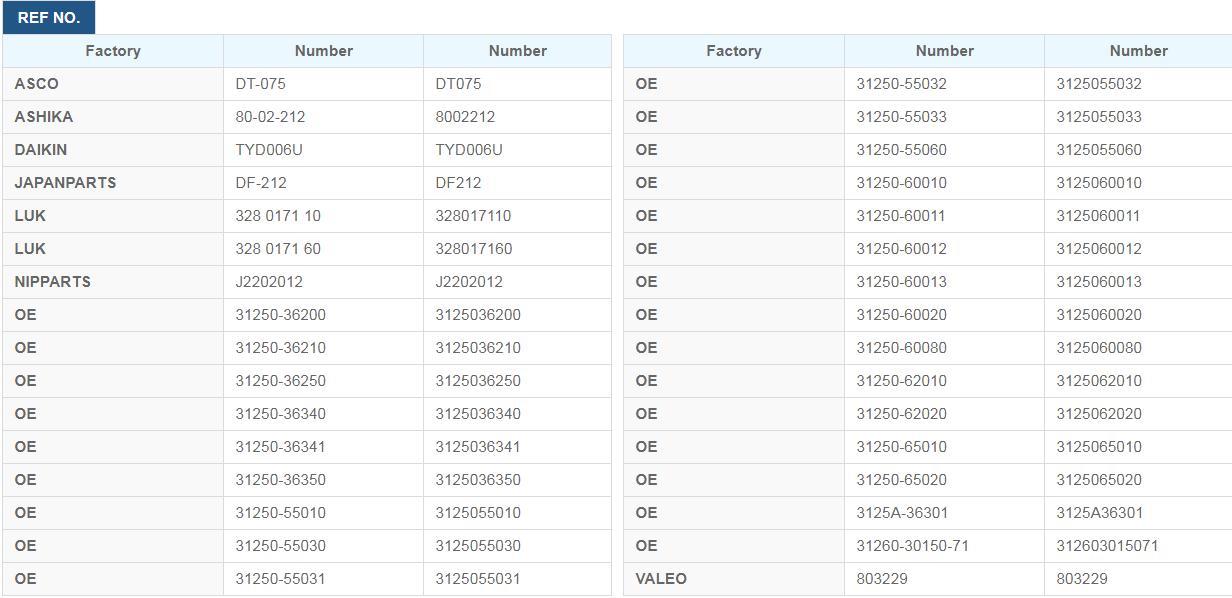Image resolution: width=1232 pixels, height=598 pixels.
Task: Click number 31250-36341
Action: click(280, 447)
